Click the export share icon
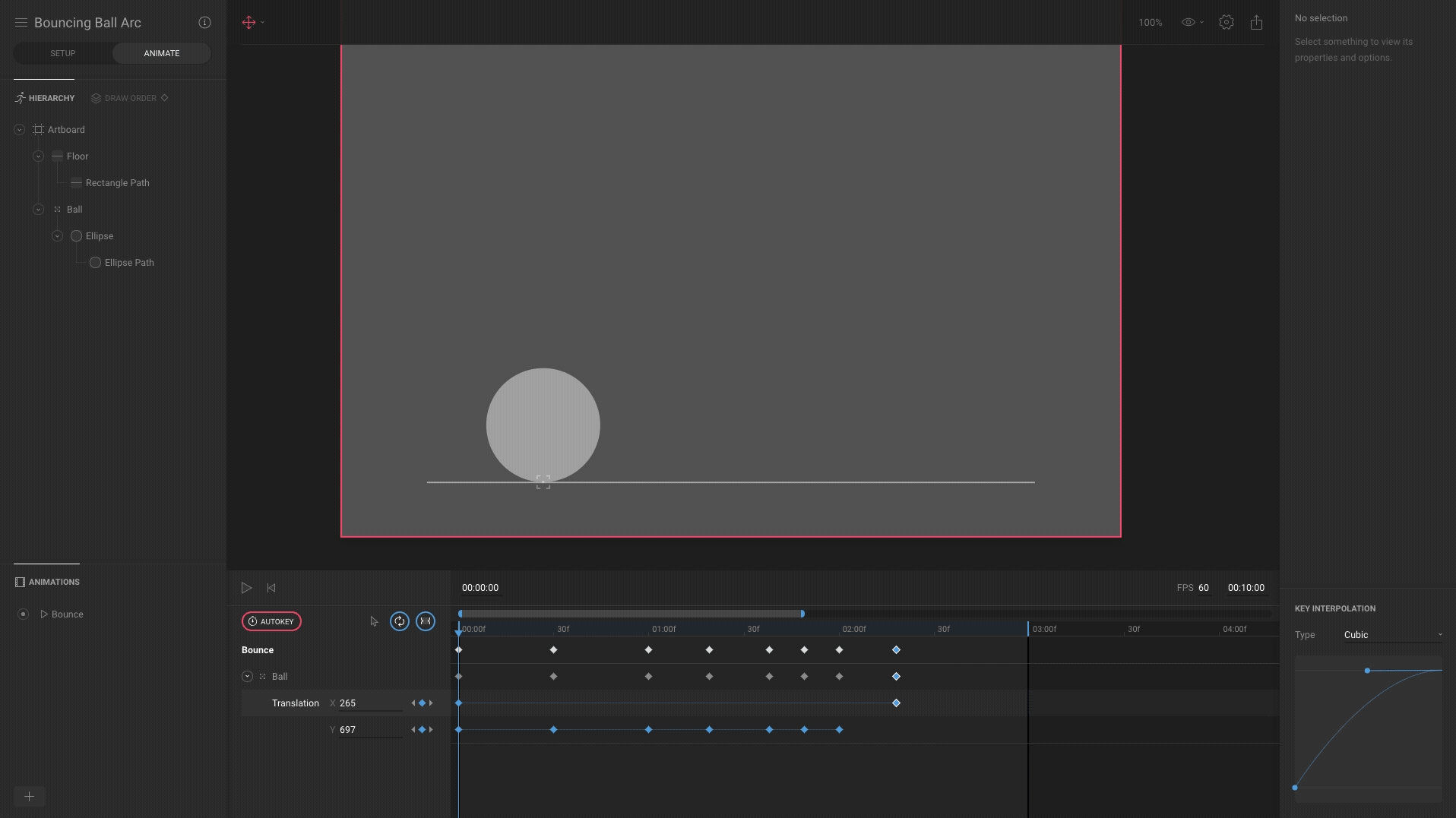This screenshot has height=818, width=1456. coord(1256,22)
